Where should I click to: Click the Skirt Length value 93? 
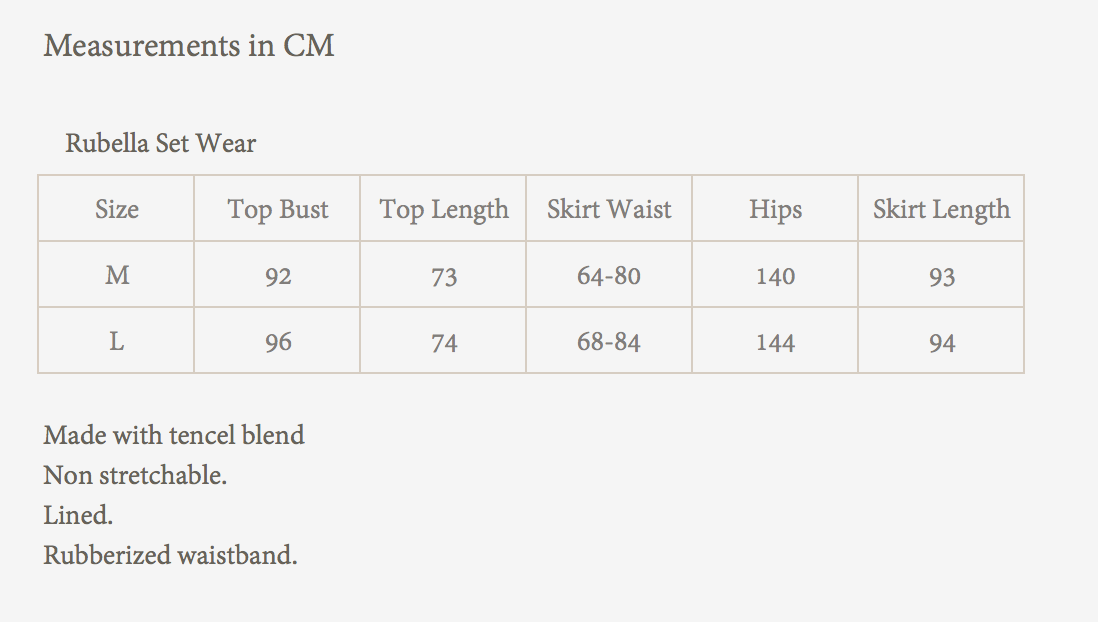click(942, 277)
